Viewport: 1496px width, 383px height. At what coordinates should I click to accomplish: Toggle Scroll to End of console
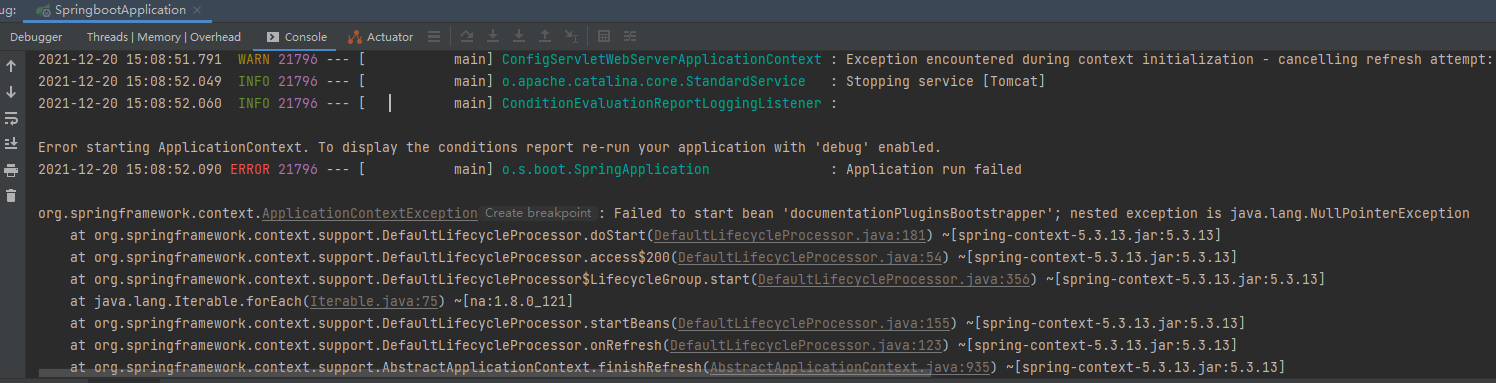coord(11,144)
